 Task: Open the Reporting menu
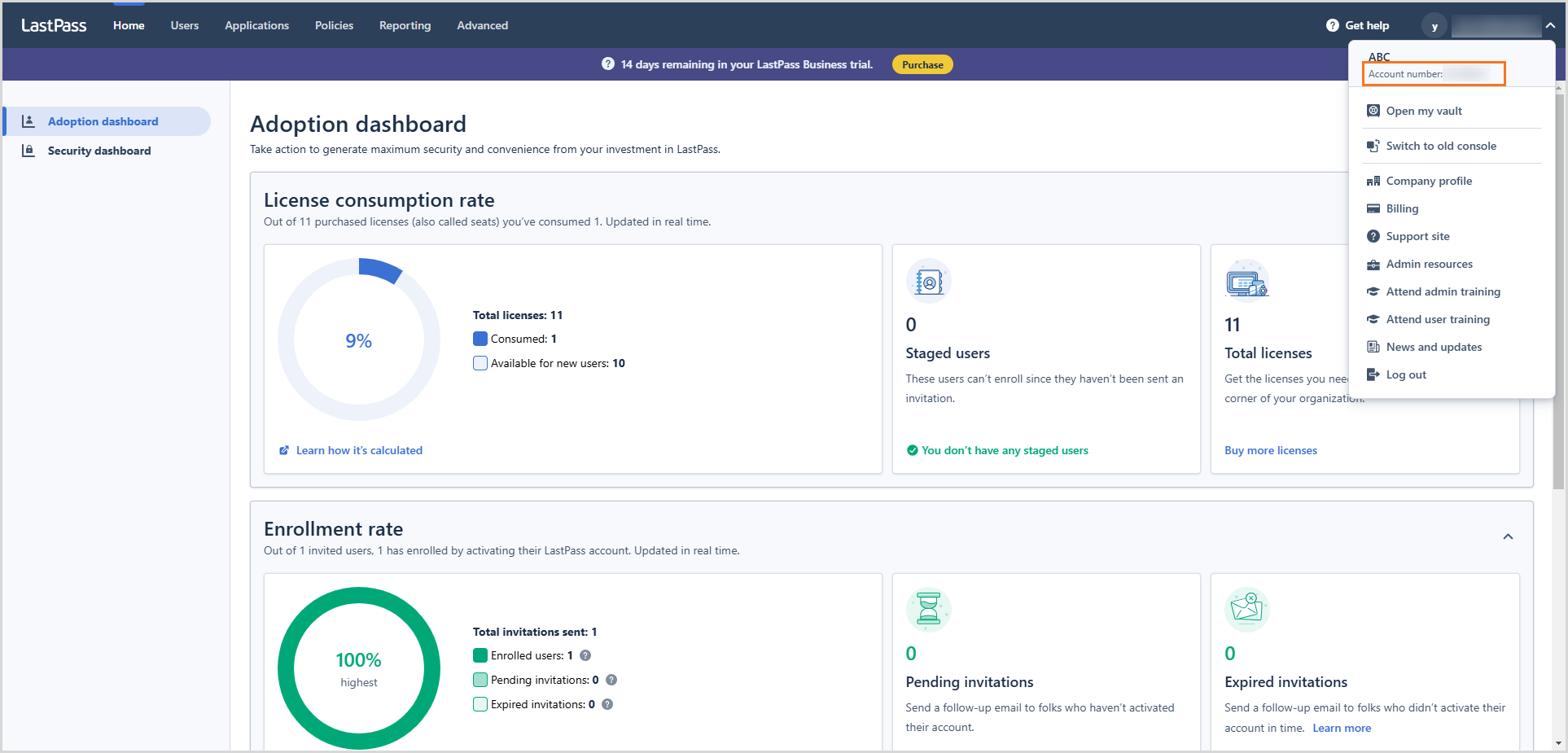405,25
